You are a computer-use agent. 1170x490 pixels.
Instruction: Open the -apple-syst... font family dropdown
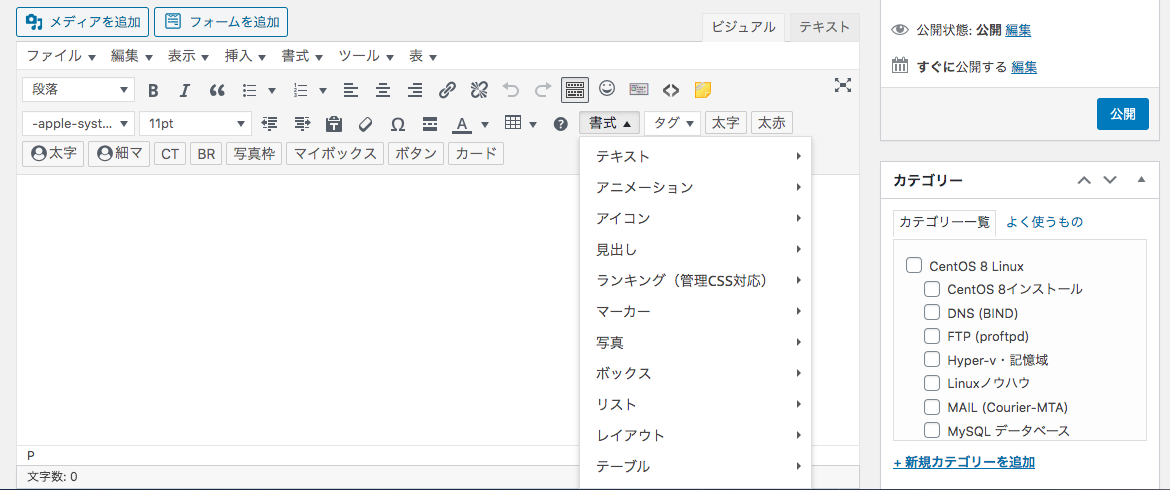point(78,123)
